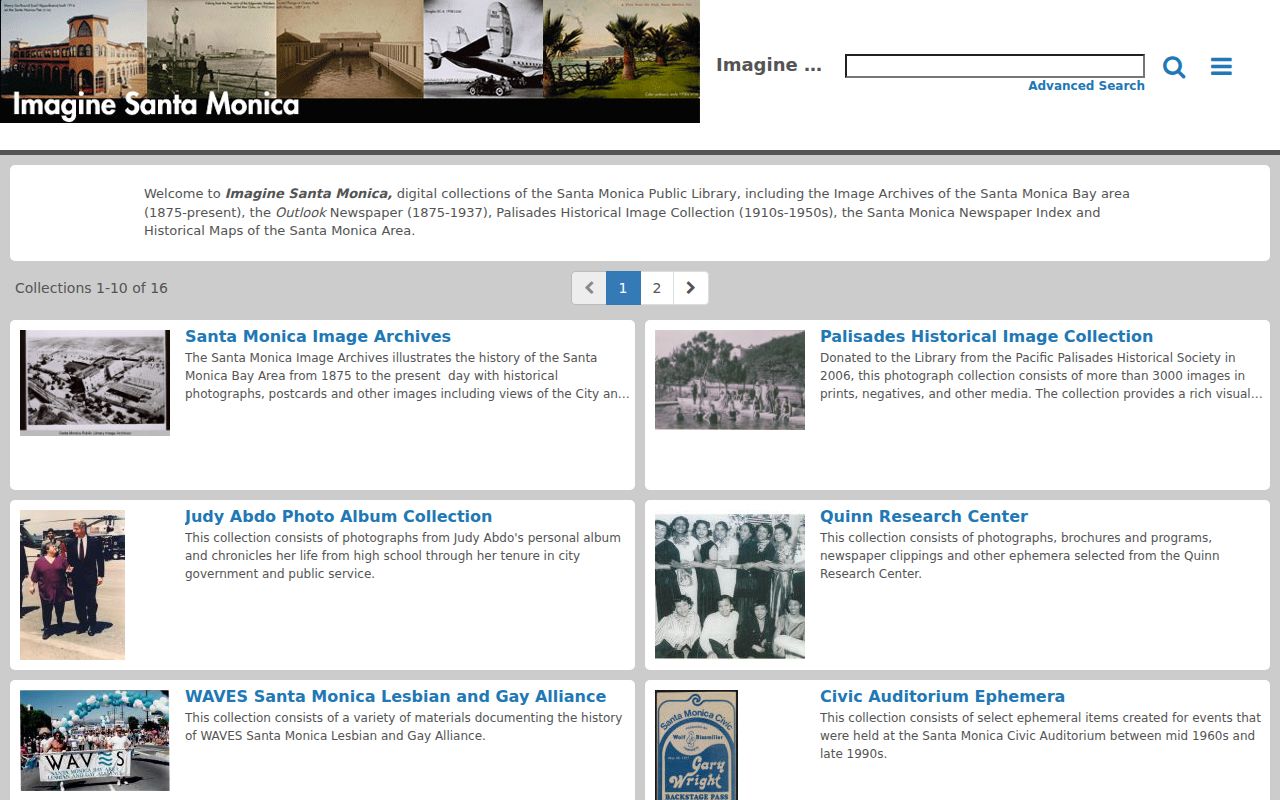Click Civic Auditorium backstage pass thumbnail
Image resolution: width=1280 pixels, height=800 pixels.
click(696, 745)
